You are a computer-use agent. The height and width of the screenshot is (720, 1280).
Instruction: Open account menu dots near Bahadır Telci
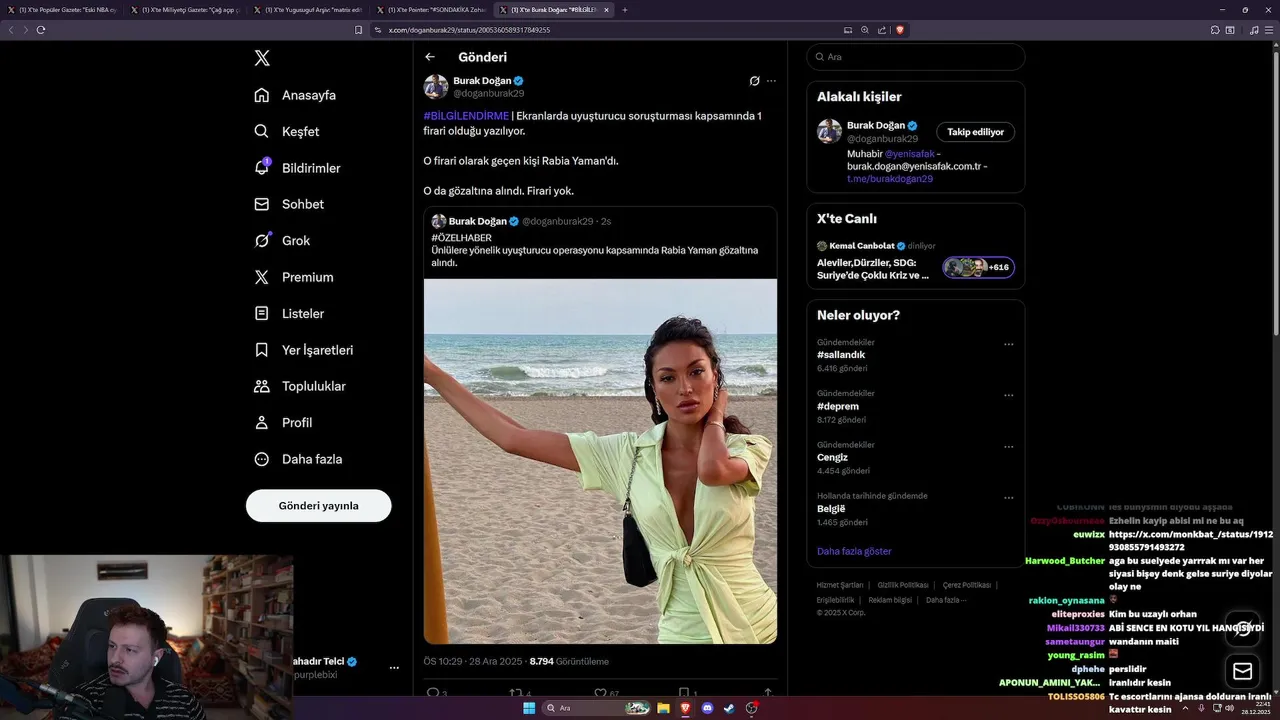click(394, 668)
